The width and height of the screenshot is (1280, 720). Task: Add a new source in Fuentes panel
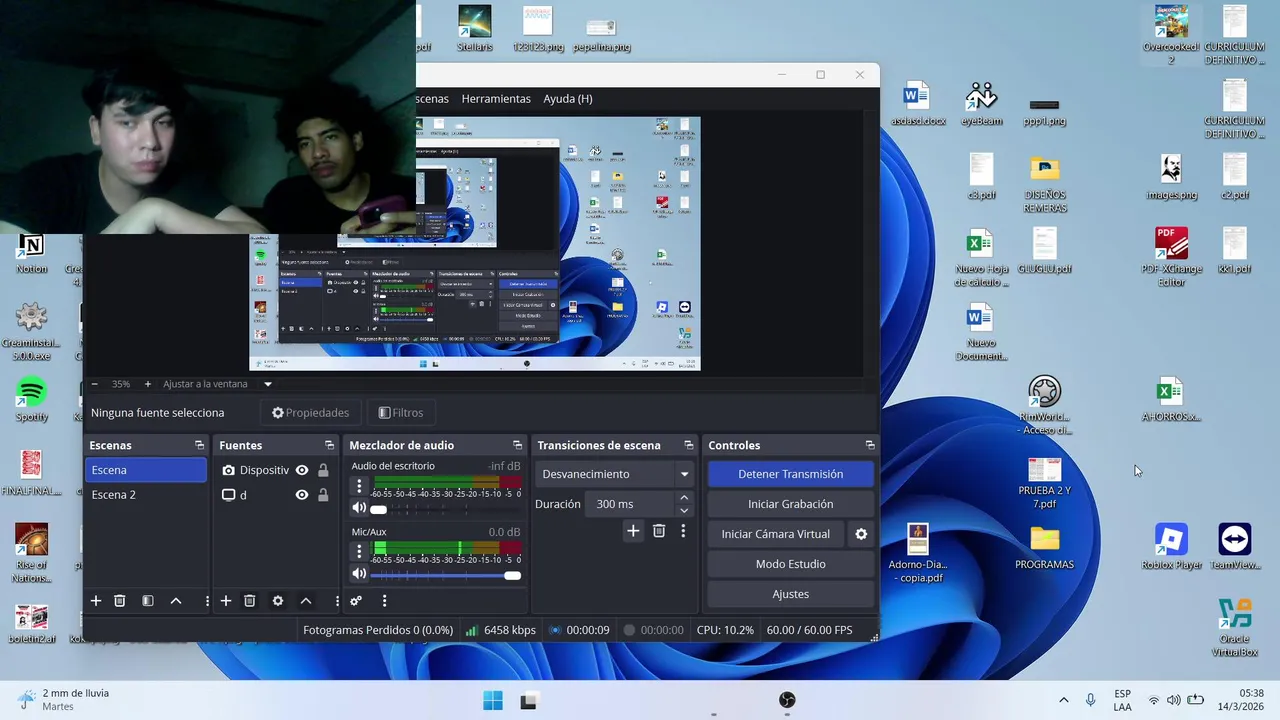(226, 601)
